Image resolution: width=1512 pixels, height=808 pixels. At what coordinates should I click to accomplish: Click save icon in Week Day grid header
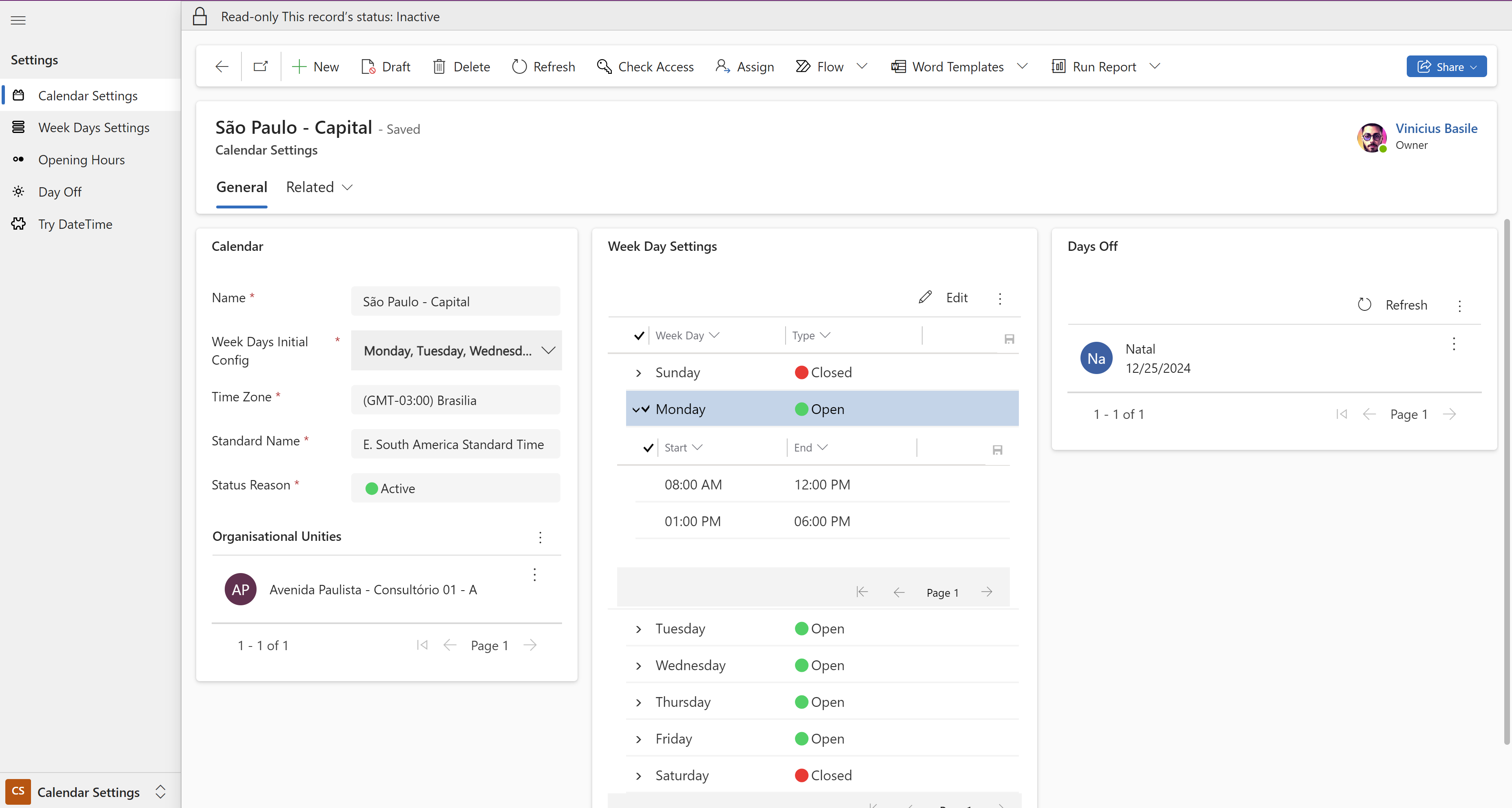pyautogui.click(x=1009, y=339)
